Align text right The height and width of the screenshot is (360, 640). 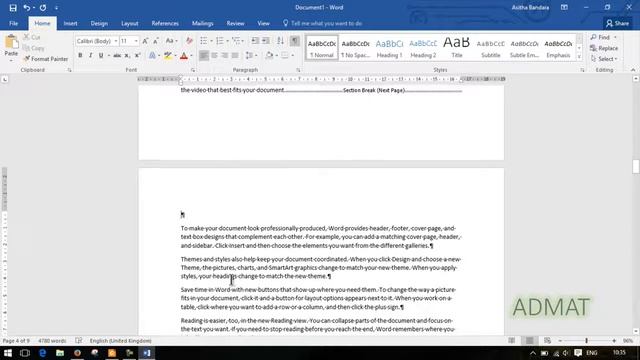(224, 56)
